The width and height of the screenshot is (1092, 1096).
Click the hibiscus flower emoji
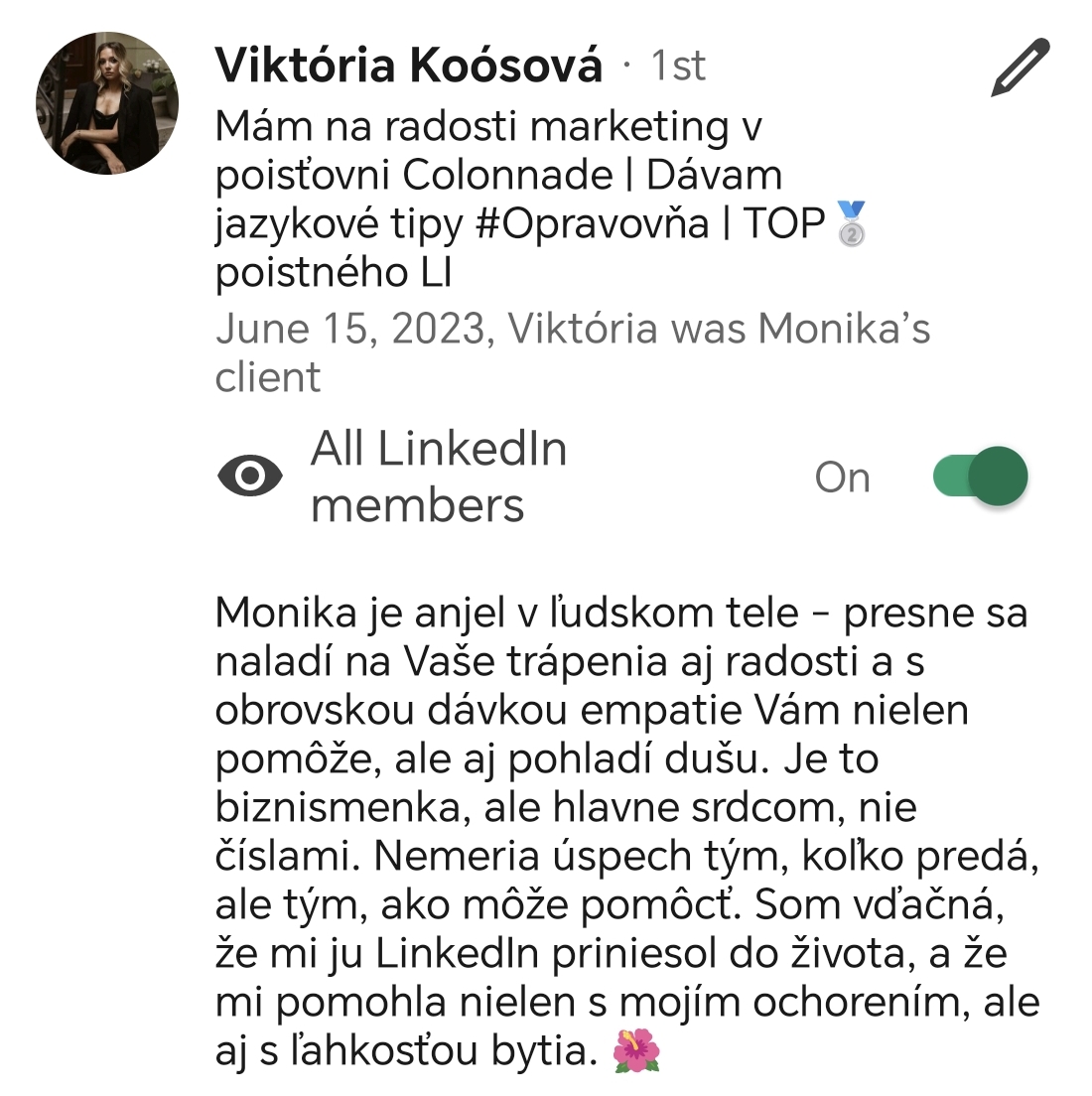(x=636, y=1050)
